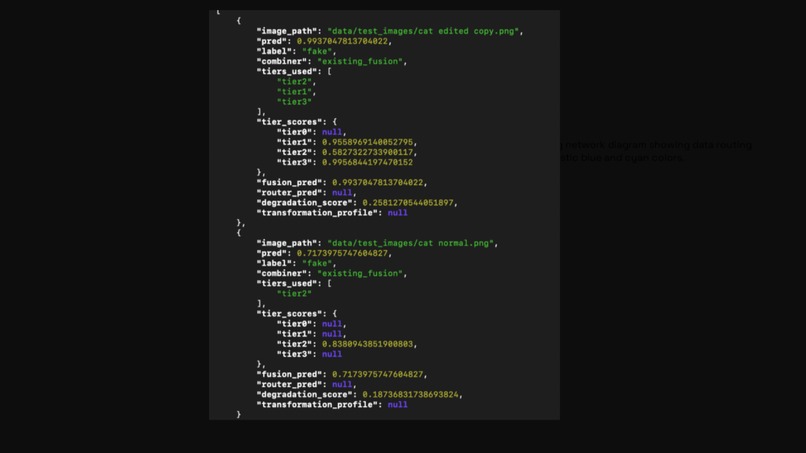
Task: Click degradation_score value 0.18736831738693824
Action: (410, 394)
